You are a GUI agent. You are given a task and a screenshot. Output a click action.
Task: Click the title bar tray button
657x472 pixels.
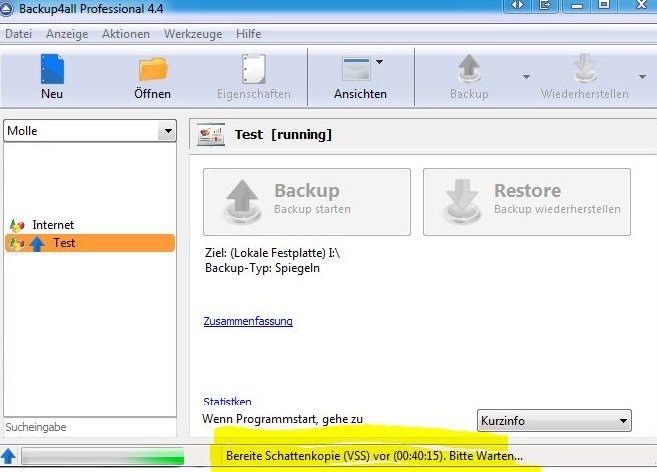(x=545, y=5)
